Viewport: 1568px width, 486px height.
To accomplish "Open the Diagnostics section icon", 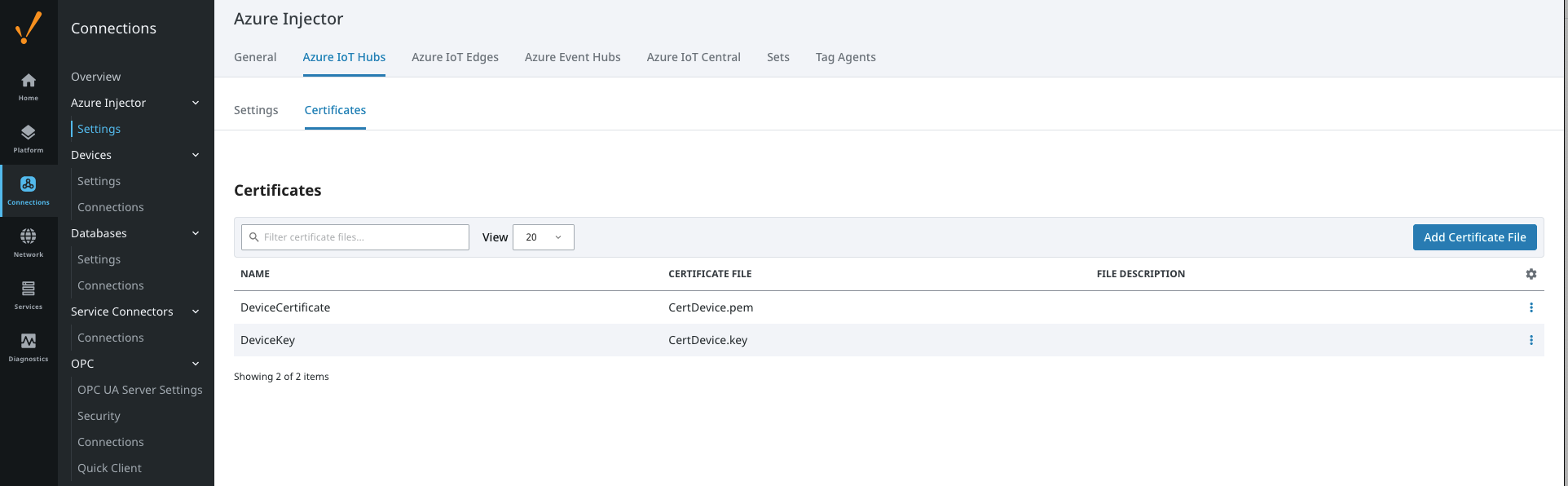I will (29, 347).
